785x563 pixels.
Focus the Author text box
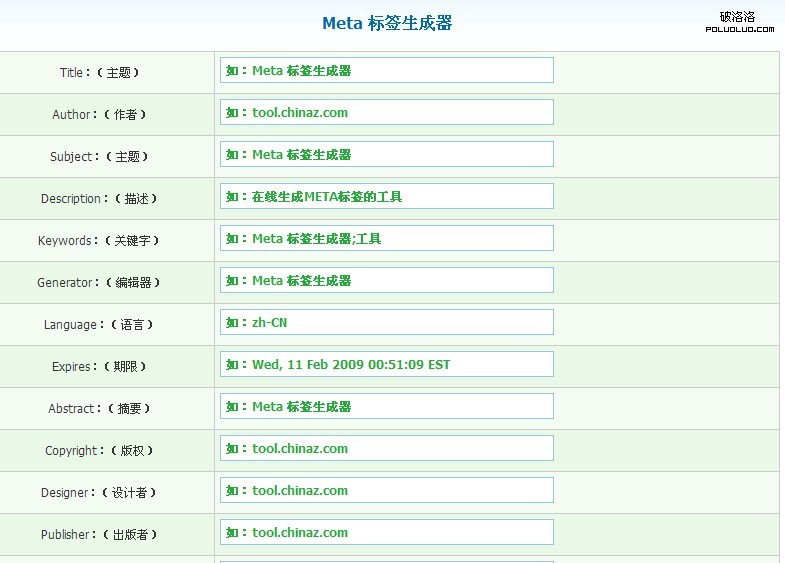pos(386,113)
